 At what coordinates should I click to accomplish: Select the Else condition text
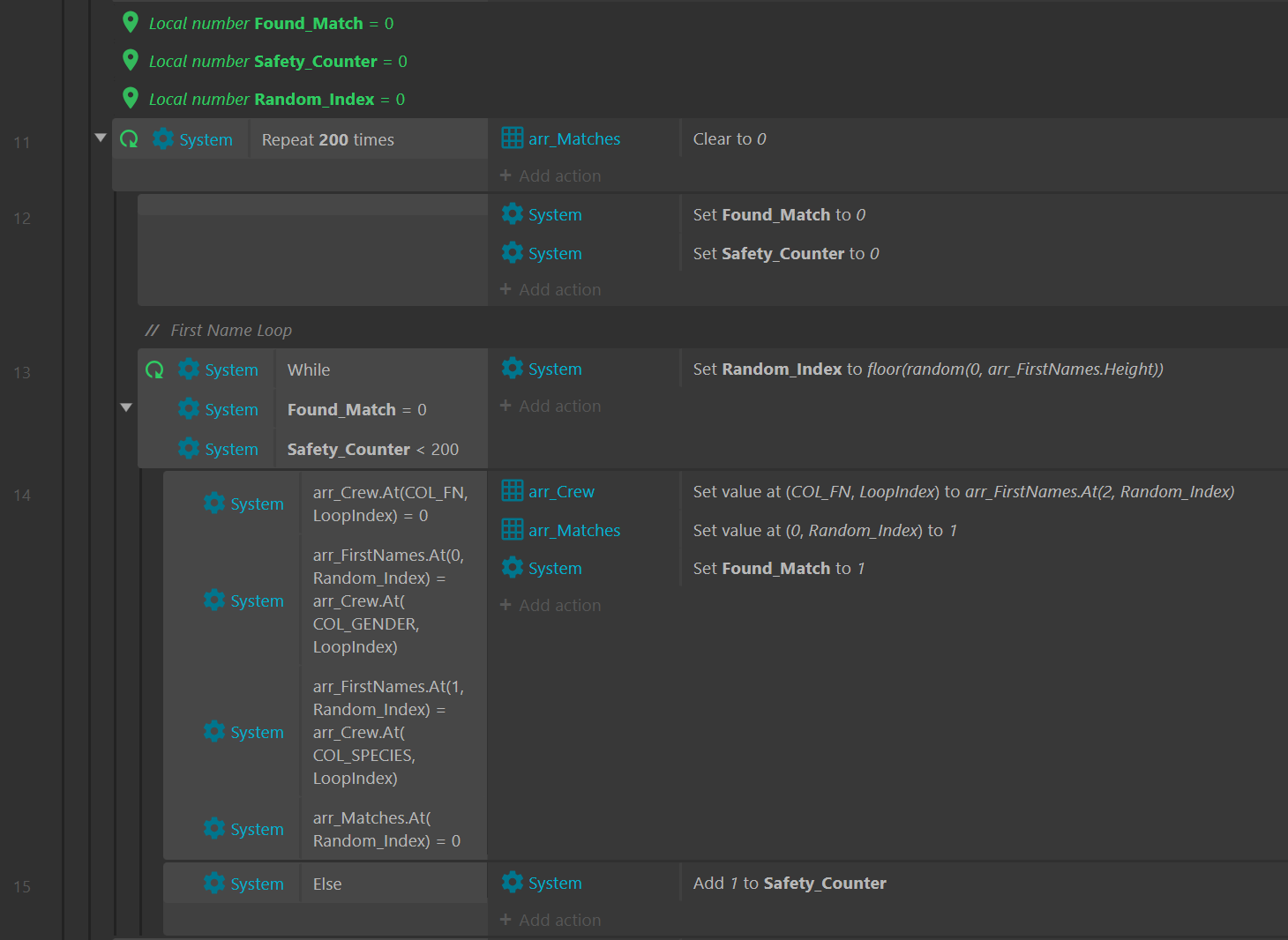[327, 884]
